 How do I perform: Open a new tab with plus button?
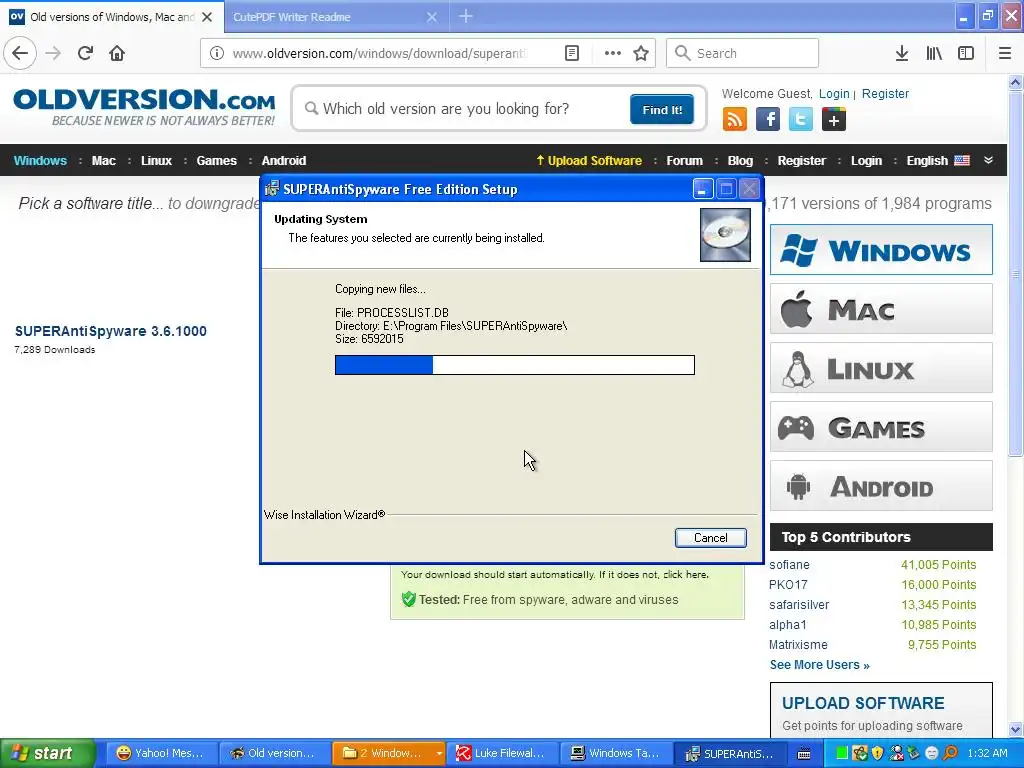pyautogui.click(x=466, y=16)
